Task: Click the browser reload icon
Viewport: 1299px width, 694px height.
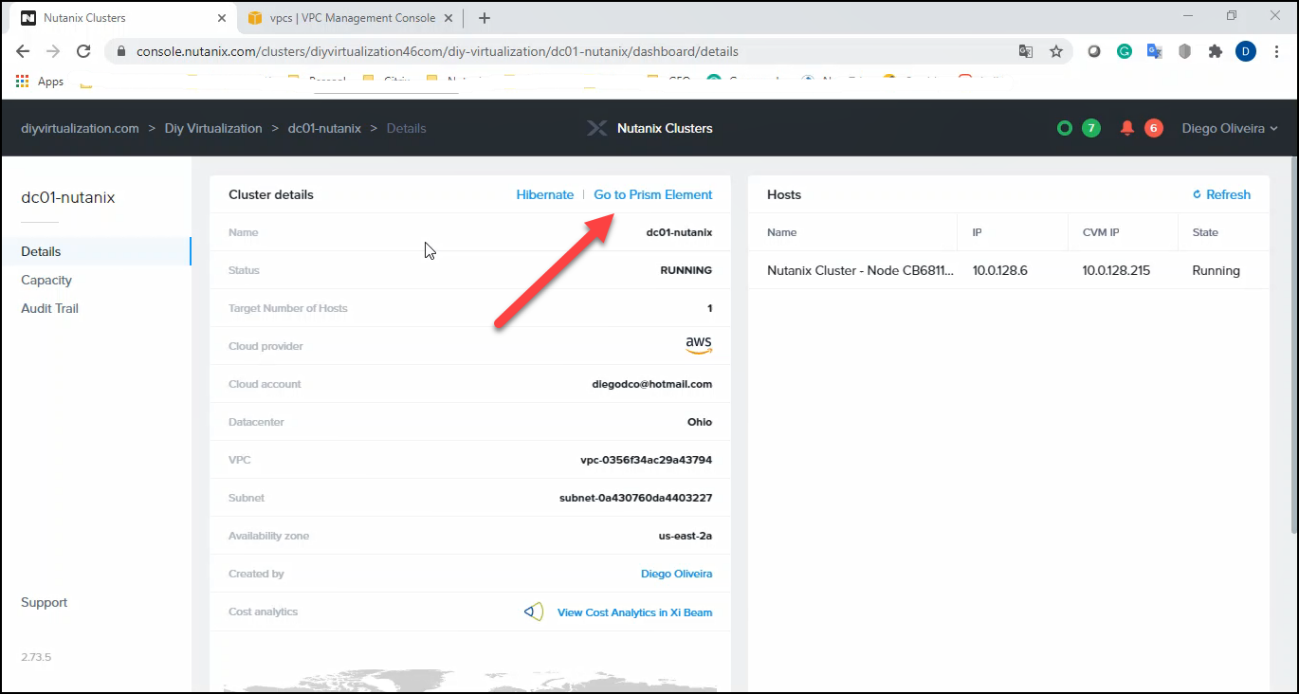Action: [x=84, y=51]
